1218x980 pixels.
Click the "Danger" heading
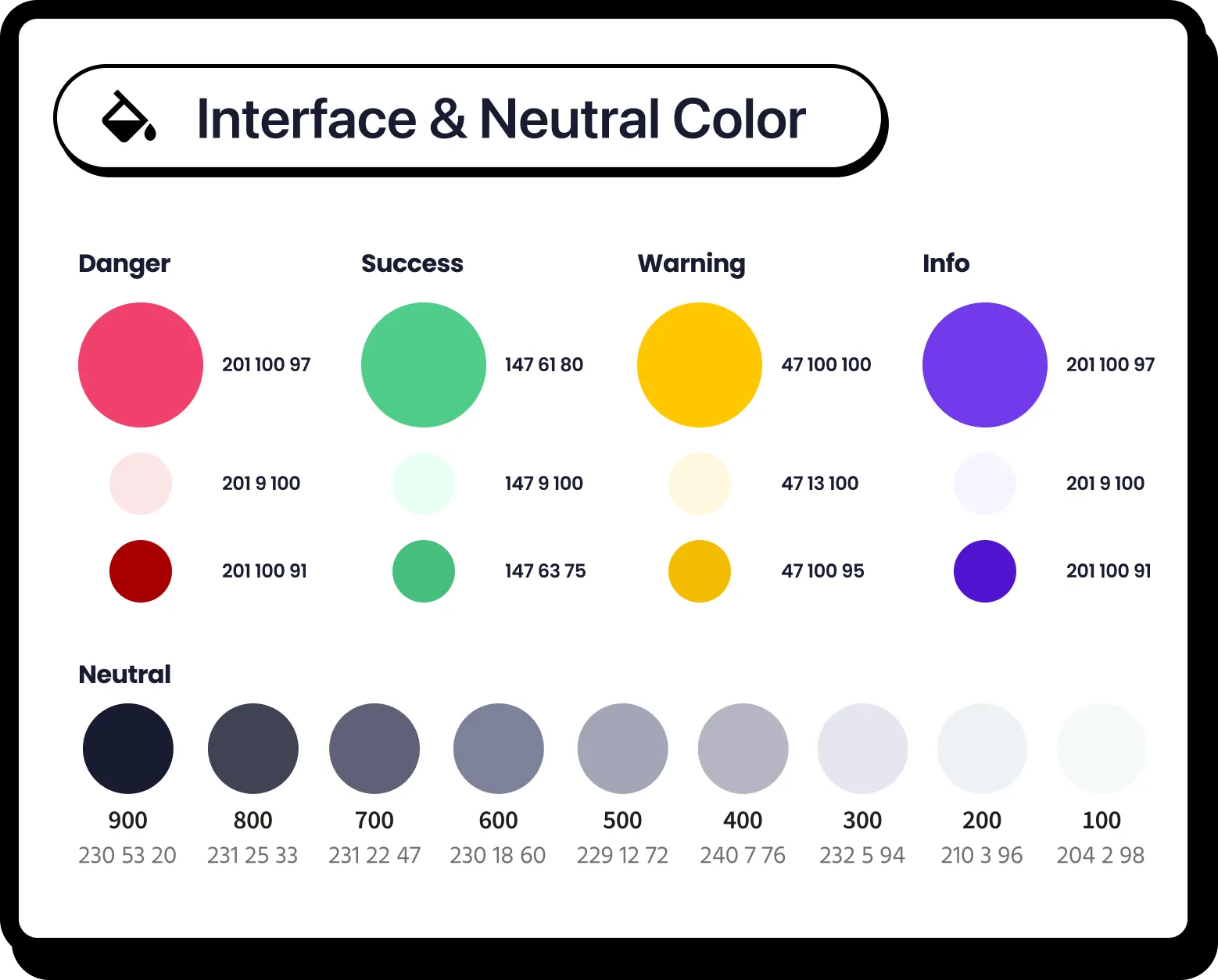click(124, 264)
